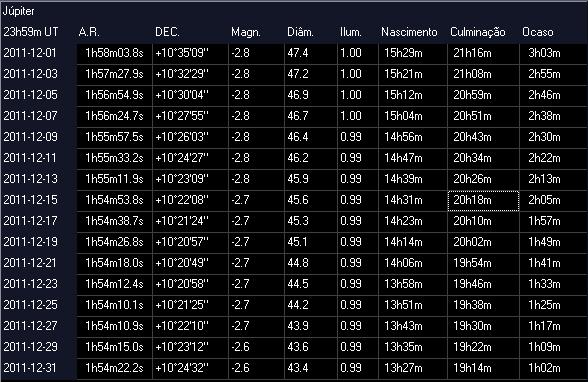The width and height of the screenshot is (588, 382).
Task: Click the set time cell 1h57m
Action: (554, 221)
